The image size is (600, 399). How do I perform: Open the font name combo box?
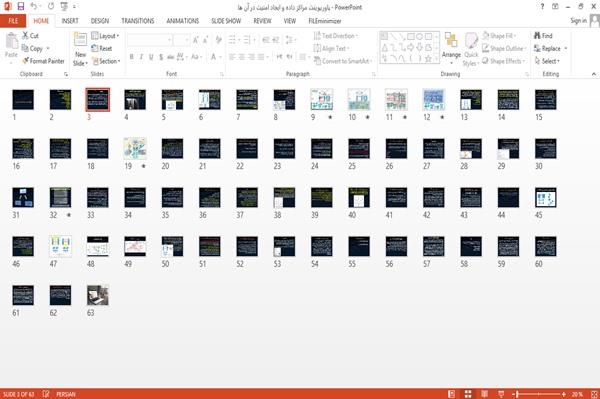pyautogui.click(x=149, y=40)
